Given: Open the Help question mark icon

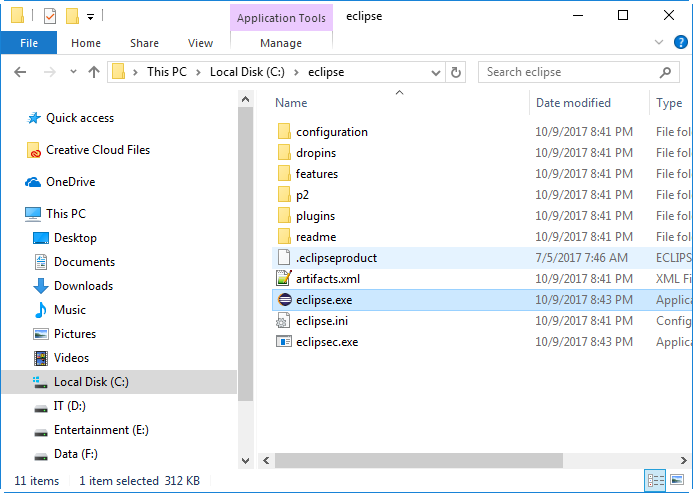Looking at the screenshot, I should (x=681, y=42).
